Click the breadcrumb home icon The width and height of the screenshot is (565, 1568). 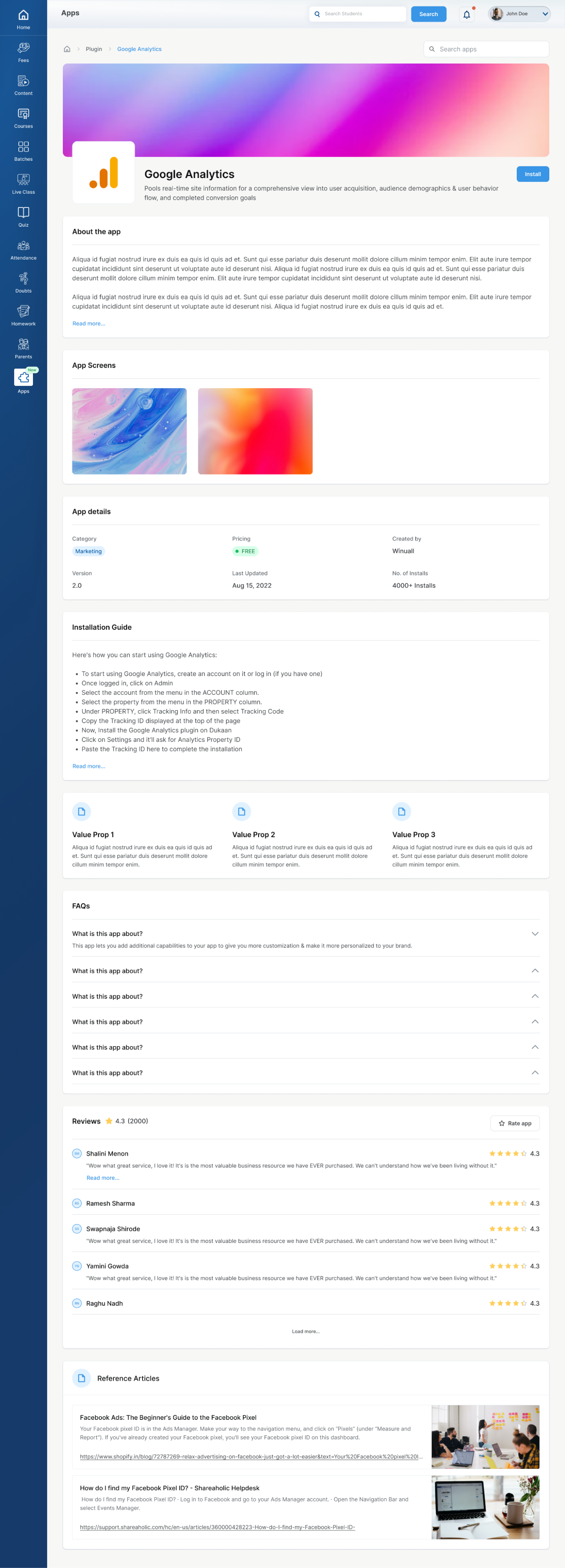[67, 49]
